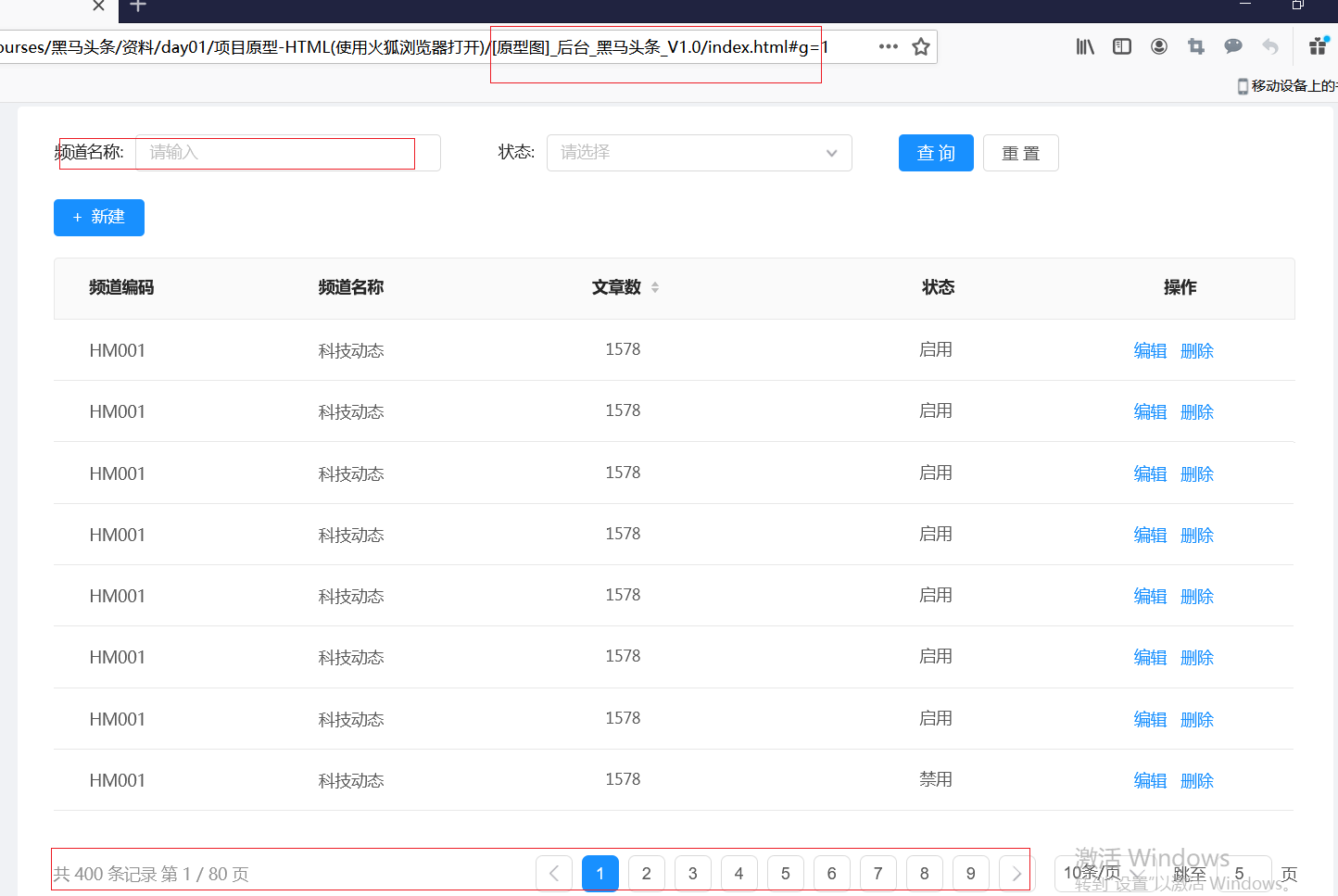The height and width of the screenshot is (896, 1338).
Task: Click the 状态 column header
Action: [938, 287]
